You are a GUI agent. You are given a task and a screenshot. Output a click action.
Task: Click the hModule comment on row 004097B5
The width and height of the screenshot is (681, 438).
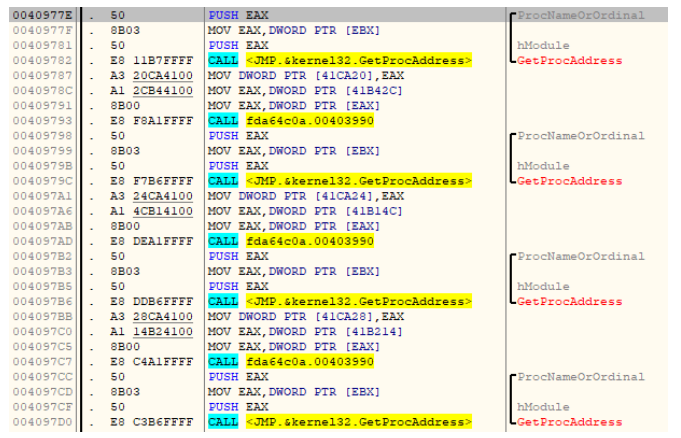point(542,286)
